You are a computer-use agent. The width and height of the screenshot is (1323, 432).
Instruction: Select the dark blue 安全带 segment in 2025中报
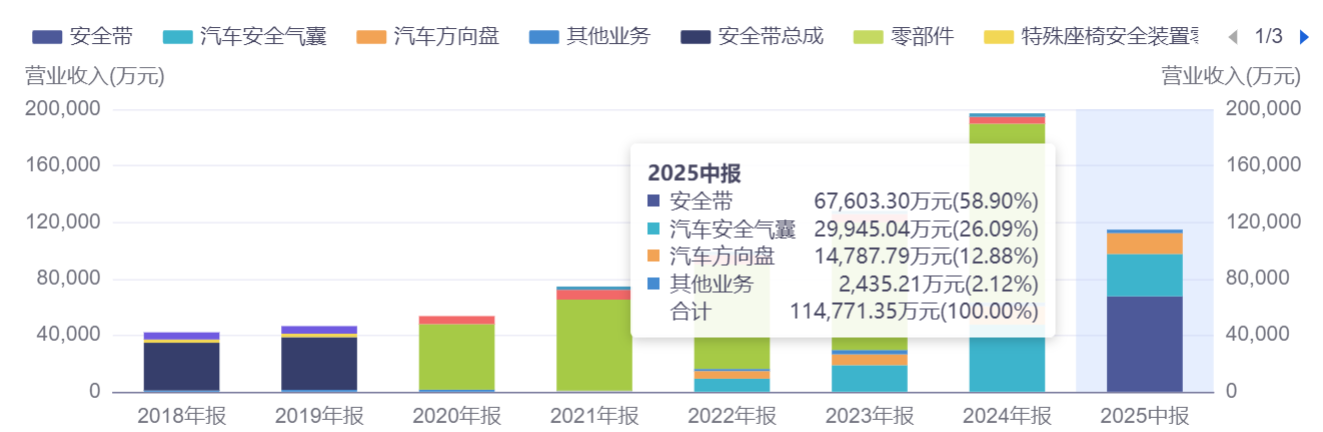click(1144, 343)
